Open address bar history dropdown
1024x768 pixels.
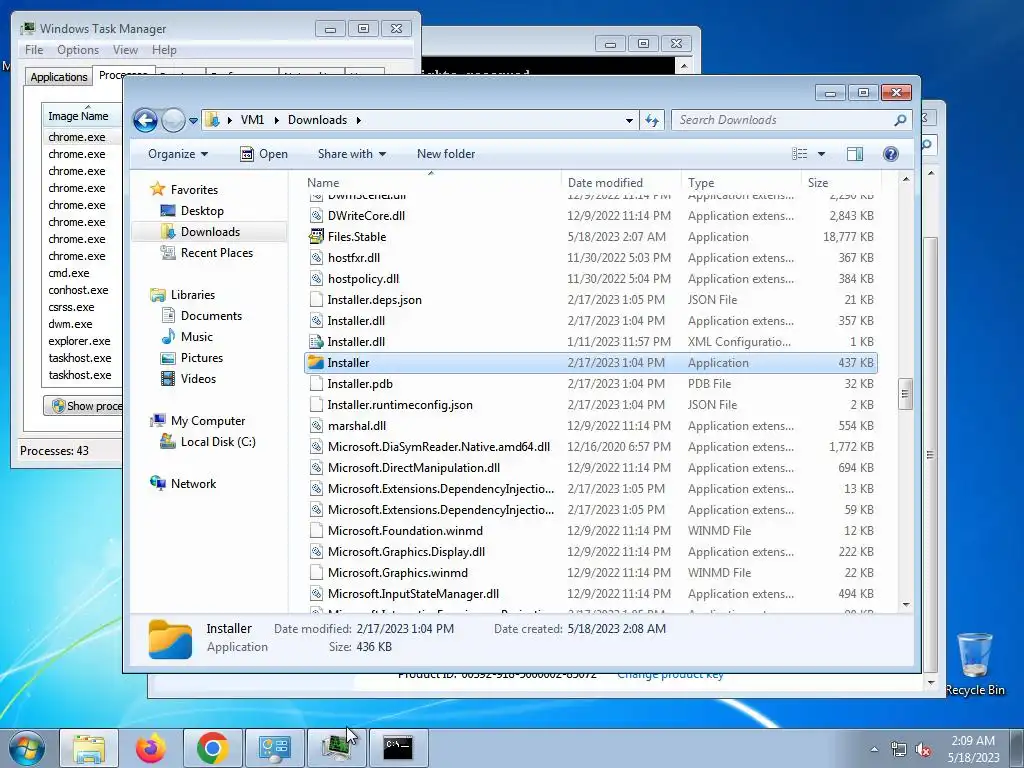point(629,120)
